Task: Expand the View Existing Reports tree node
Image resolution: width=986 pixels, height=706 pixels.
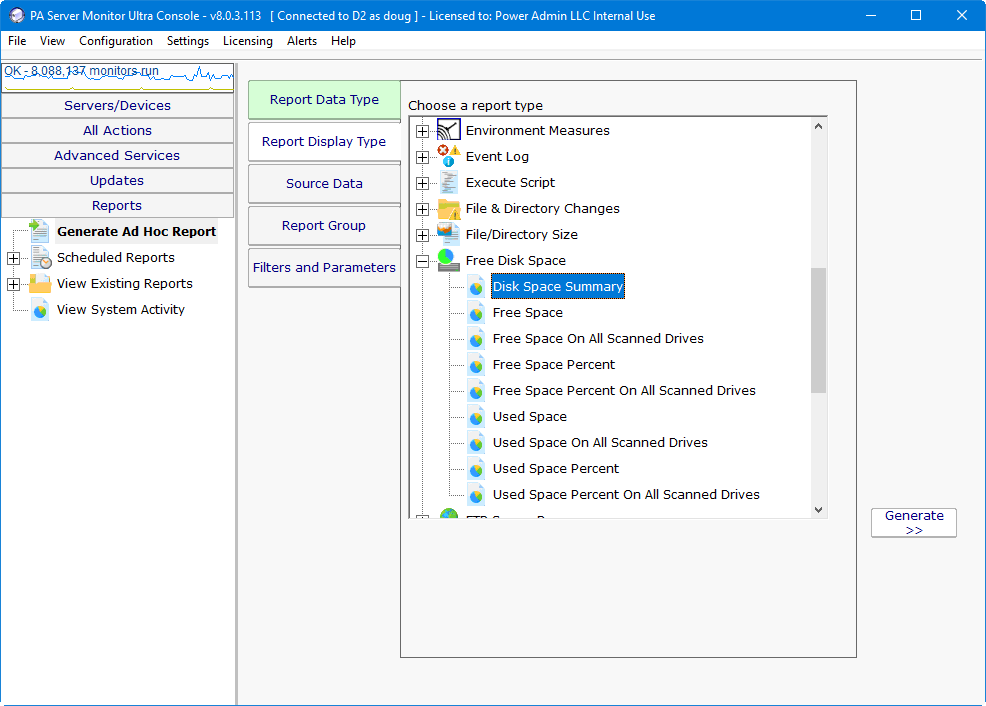Action: pyautogui.click(x=13, y=284)
